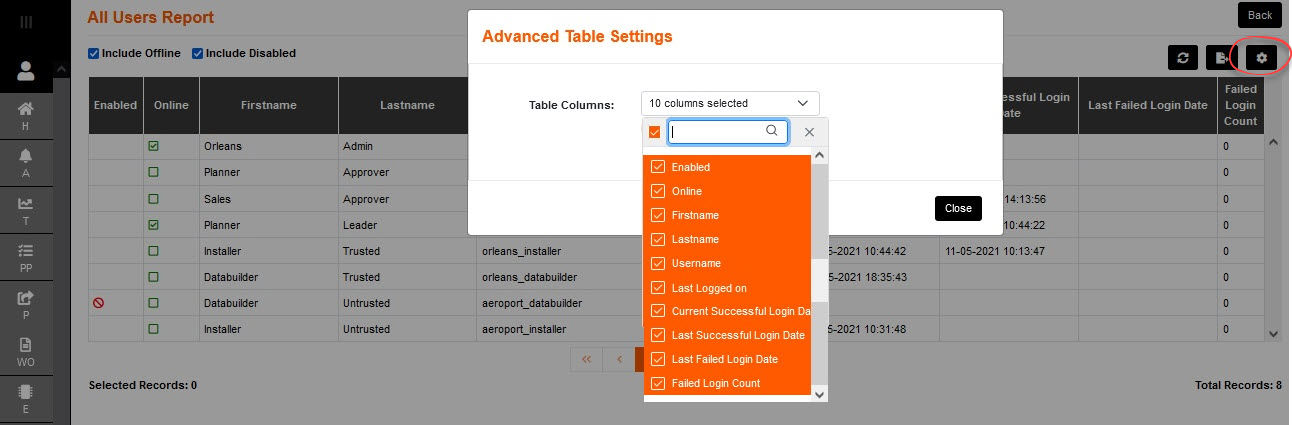Sort by the Lastname column header
1292x425 pixels.
tap(407, 105)
